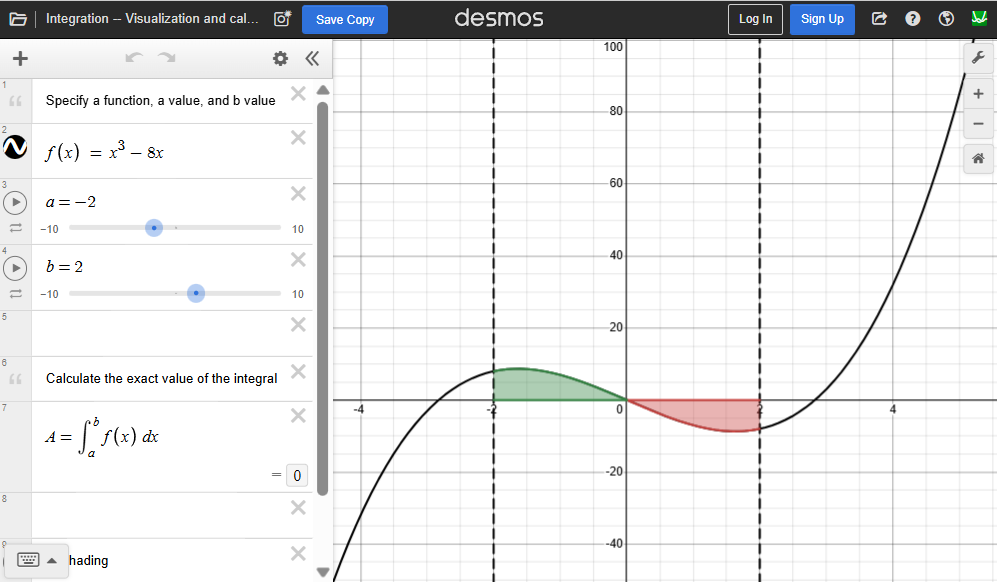Click the expression list scrollbar thumb
This screenshot has width=997, height=582.
tap(322, 298)
